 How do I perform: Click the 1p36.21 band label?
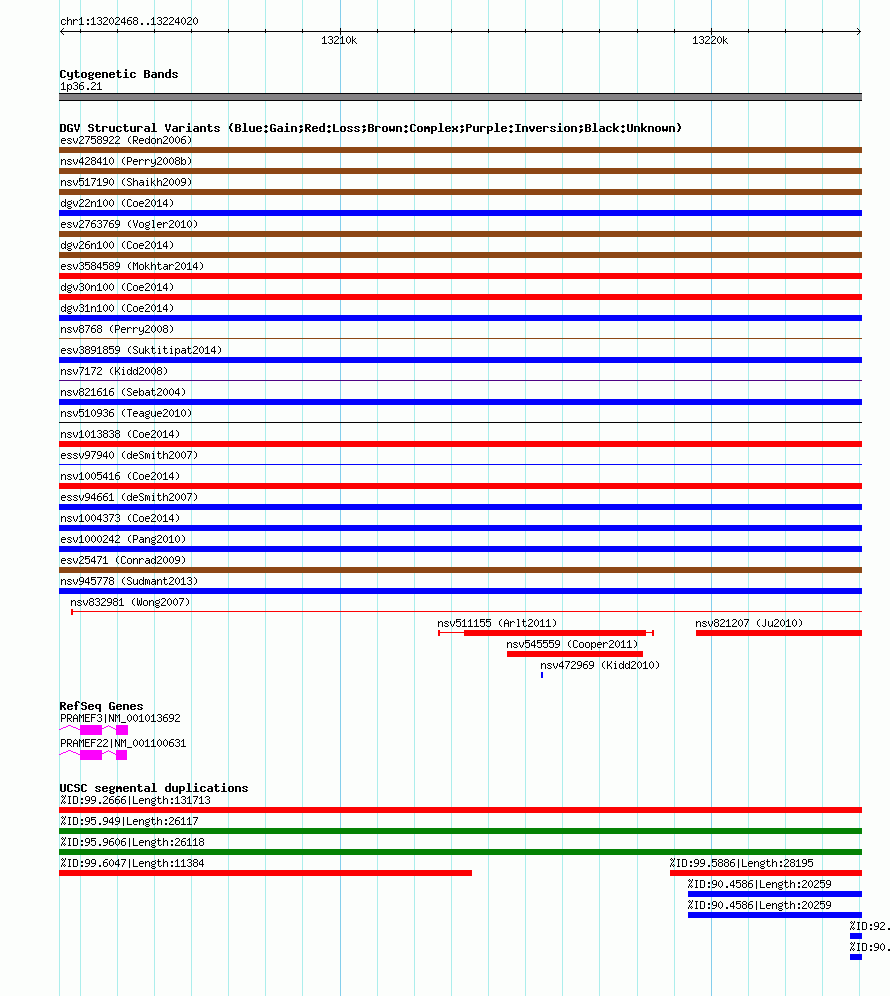click(x=81, y=86)
